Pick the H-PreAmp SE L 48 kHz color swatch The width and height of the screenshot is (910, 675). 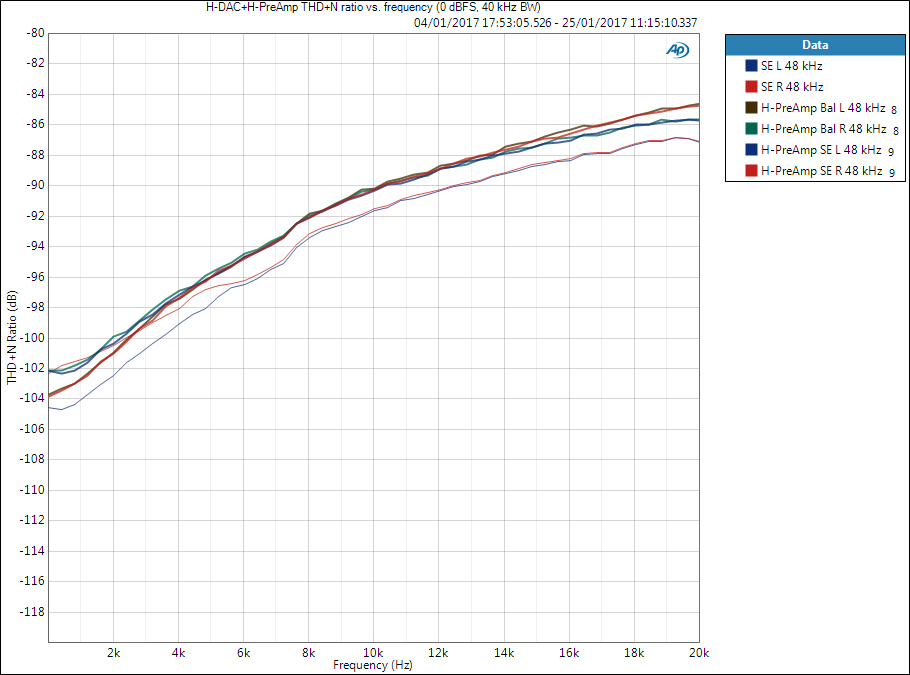(x=751, y=149)
